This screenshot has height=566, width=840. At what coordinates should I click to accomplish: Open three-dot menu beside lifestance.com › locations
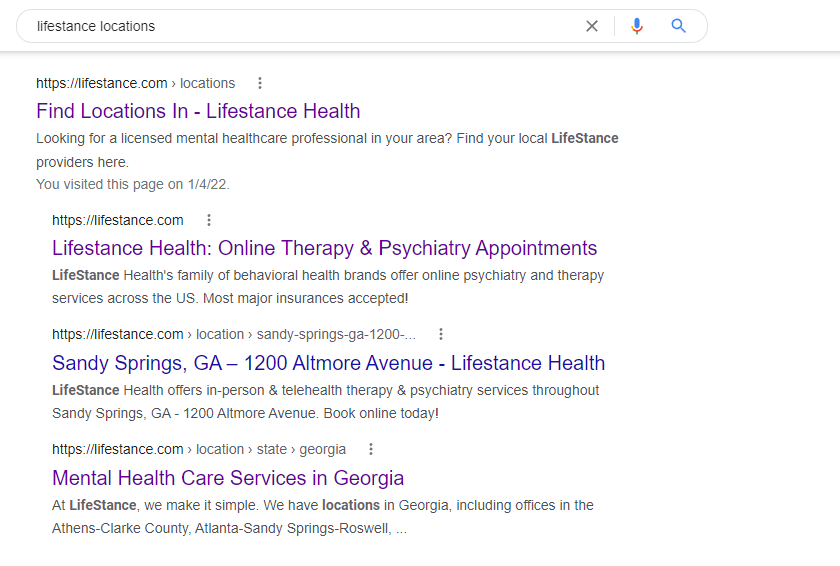pyautogui.click(x=260, y=83)
